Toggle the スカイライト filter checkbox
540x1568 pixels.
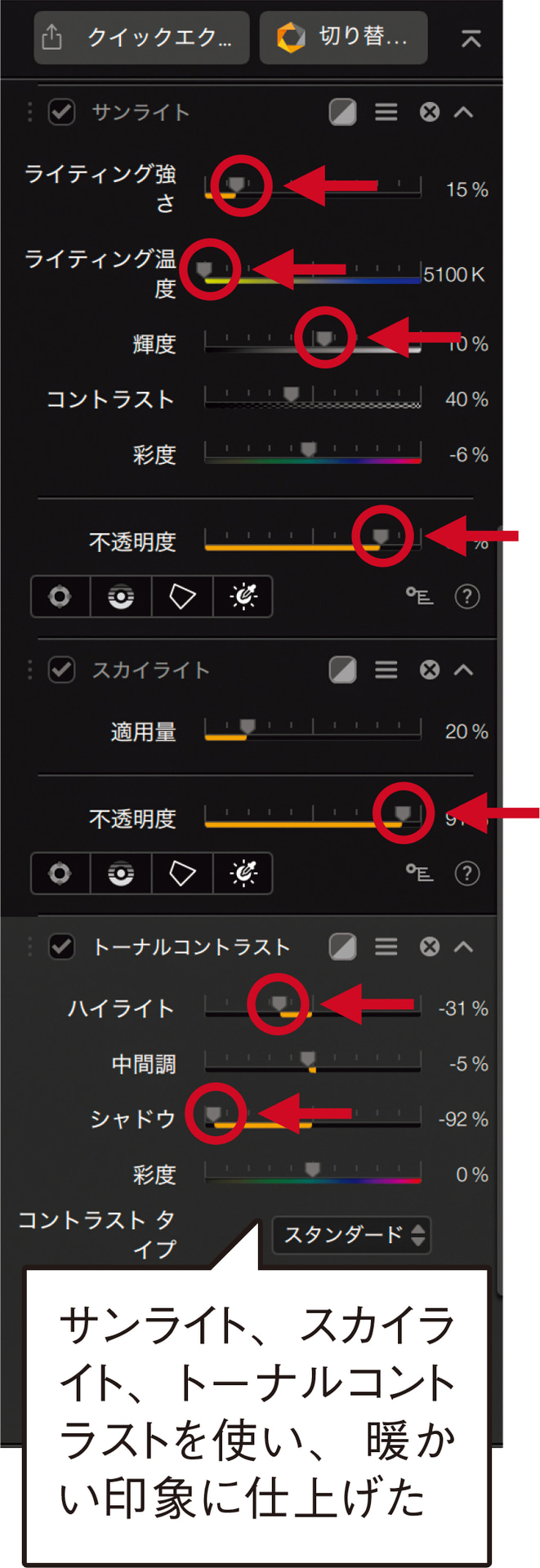click(x=62, y=670)
